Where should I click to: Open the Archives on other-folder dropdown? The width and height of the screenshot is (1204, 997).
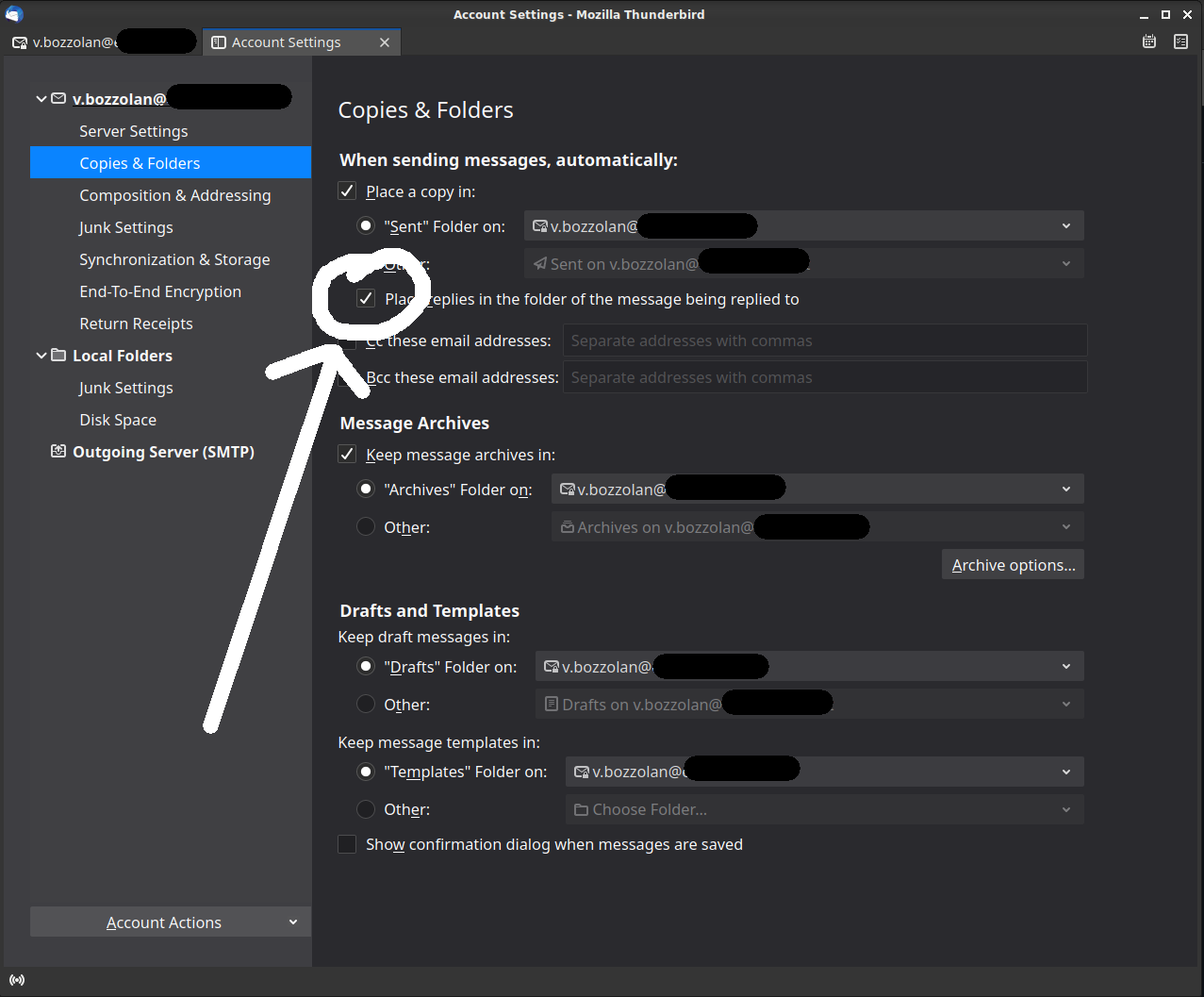[817, 527]
